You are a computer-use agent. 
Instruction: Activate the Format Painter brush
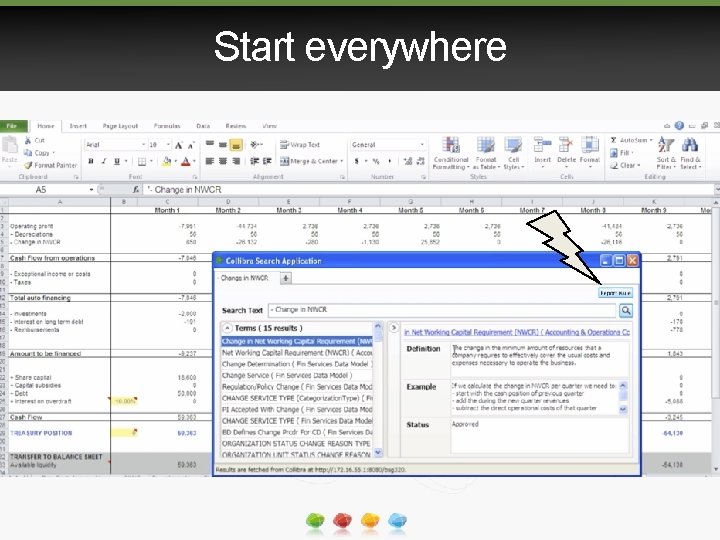click(x=28, y=165)
